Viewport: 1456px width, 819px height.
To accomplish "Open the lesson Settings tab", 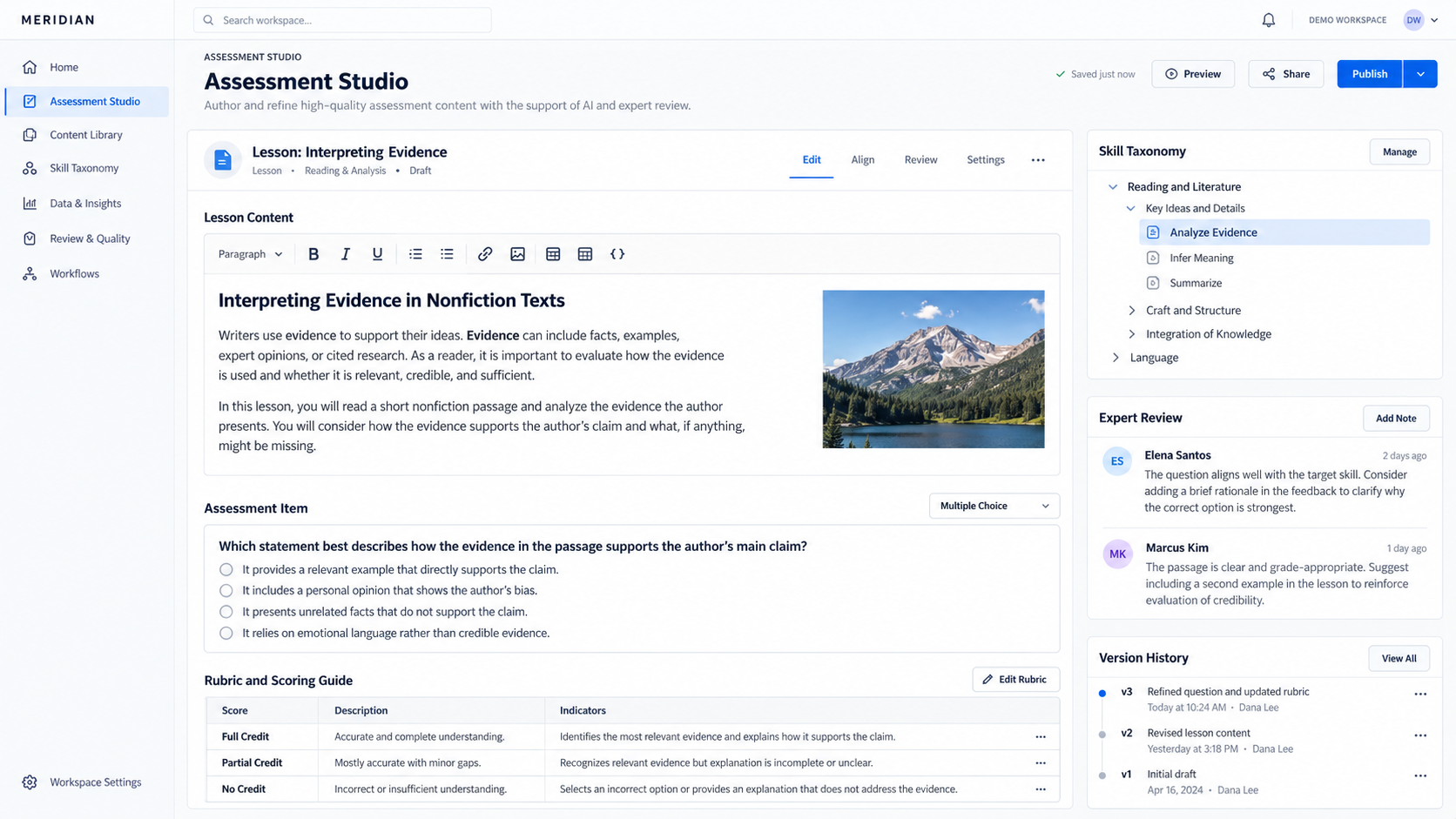I will [986, 160].
